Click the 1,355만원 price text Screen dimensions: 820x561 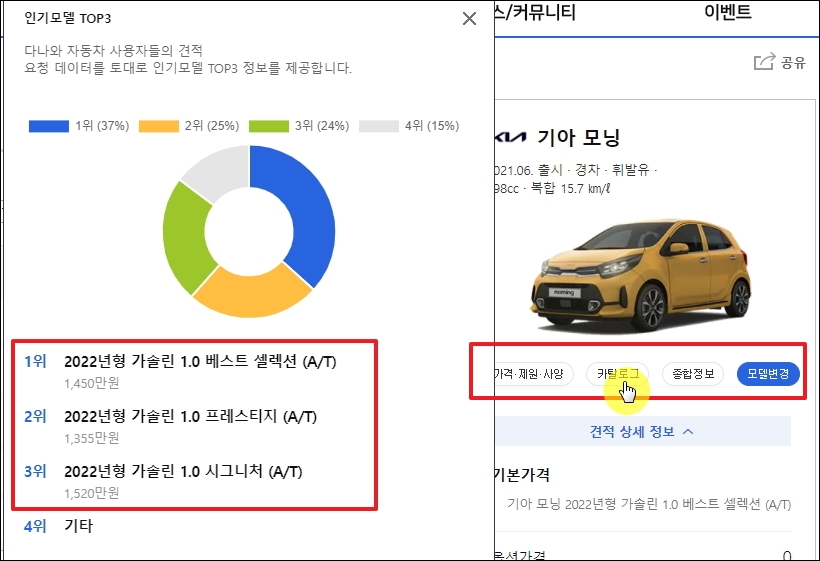92,439
